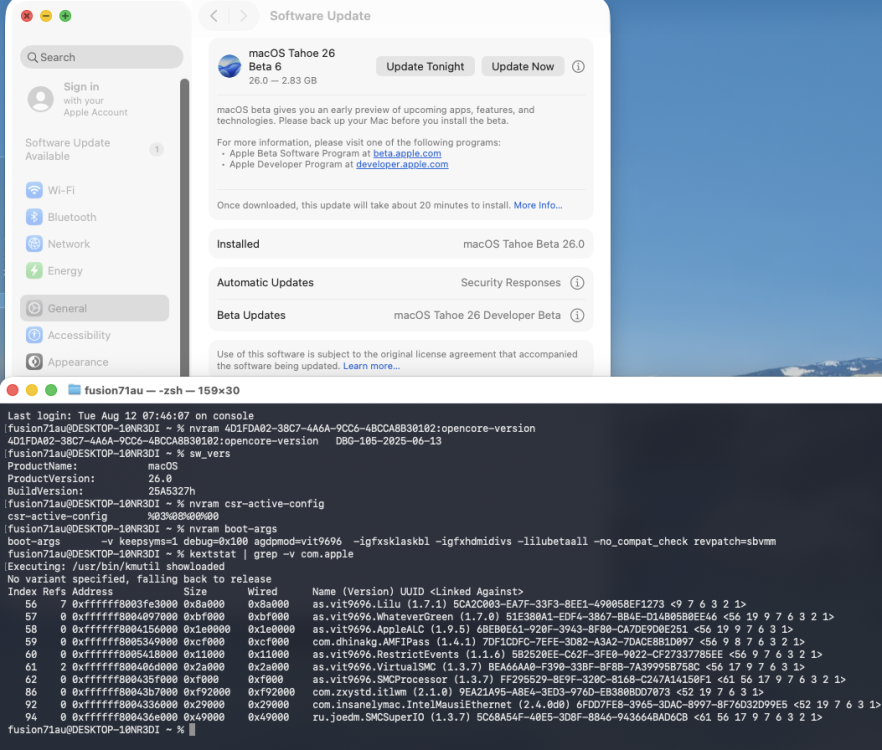Select the Network globe icon

[x=34, y=244]
